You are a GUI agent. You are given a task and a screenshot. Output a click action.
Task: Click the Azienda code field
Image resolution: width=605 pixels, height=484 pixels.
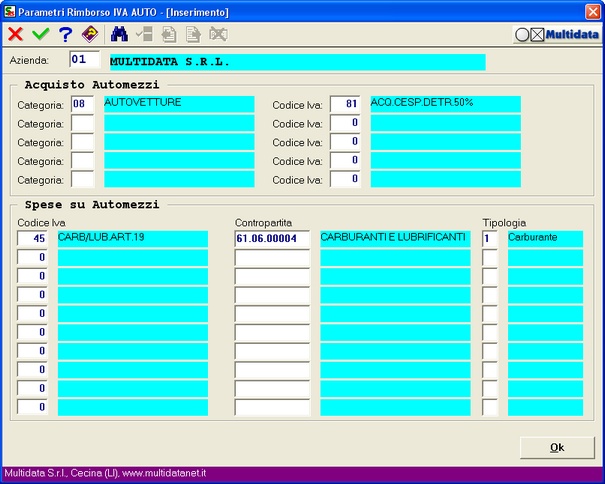pos(84,61)
